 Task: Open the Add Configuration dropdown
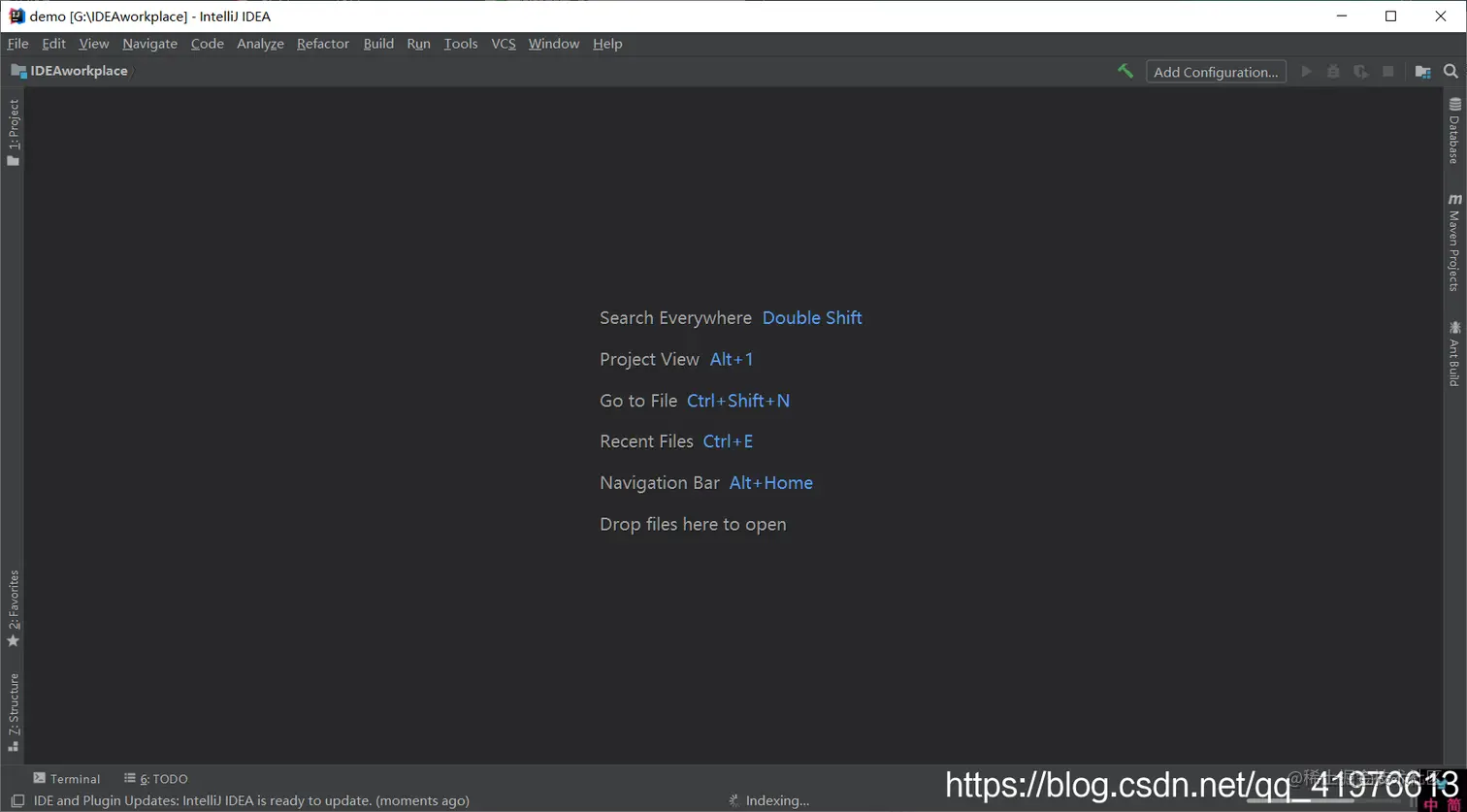pos(1216,72)
